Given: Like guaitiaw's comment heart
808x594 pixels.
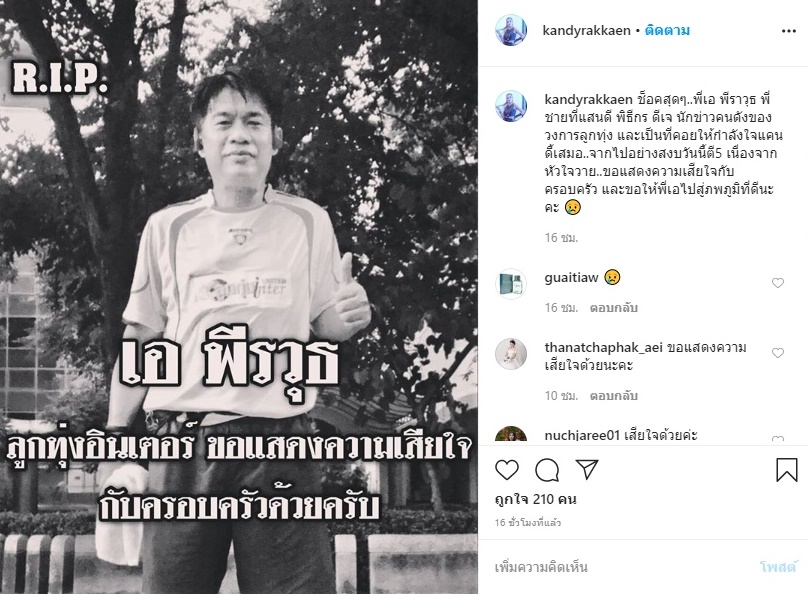Looking at the screenshot, I should [x=778, y=283].
